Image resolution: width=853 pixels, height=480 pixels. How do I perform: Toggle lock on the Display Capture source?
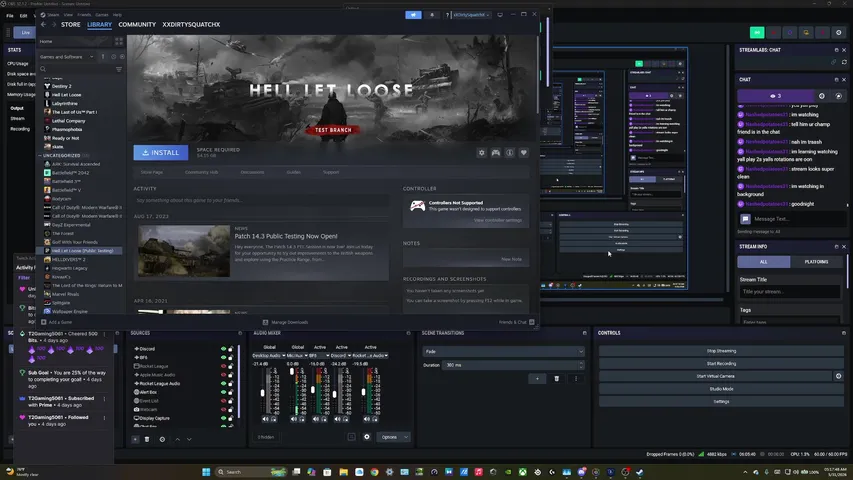[231, 418]
